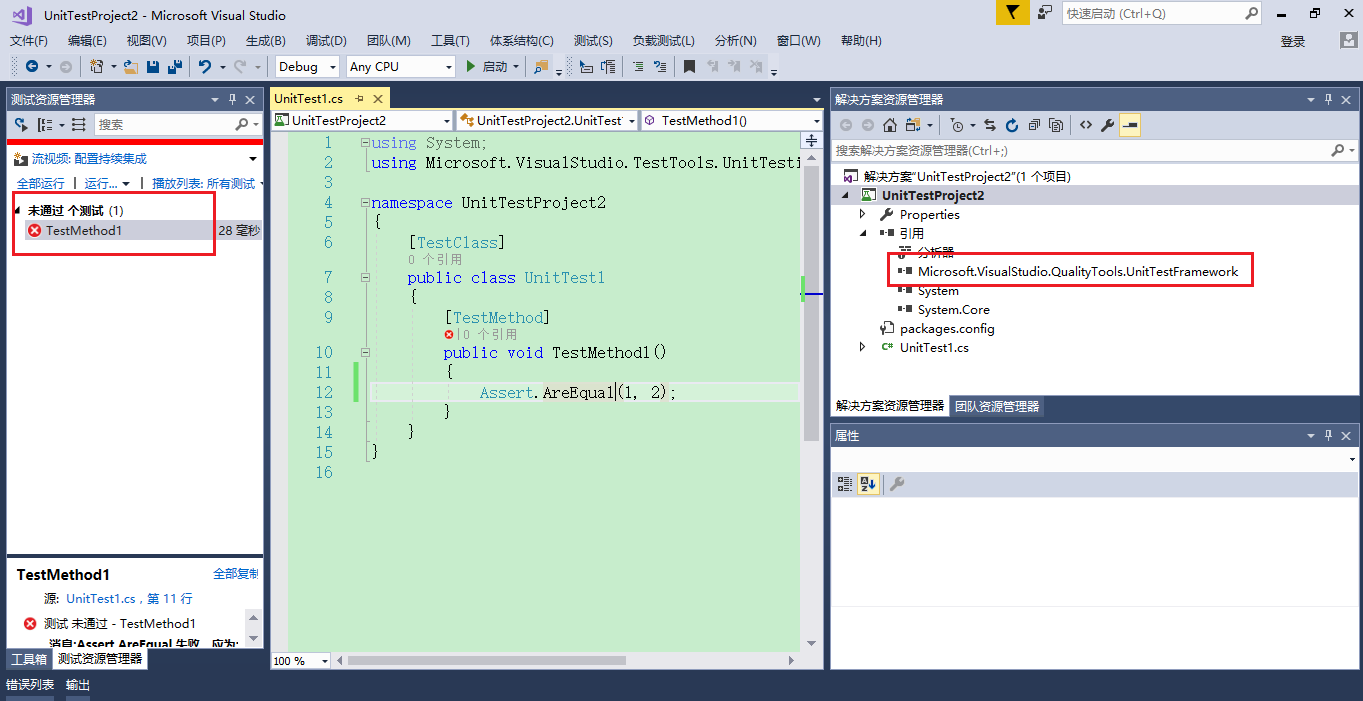Click the 全部复制 link
1363x701 pixels.
236,574
